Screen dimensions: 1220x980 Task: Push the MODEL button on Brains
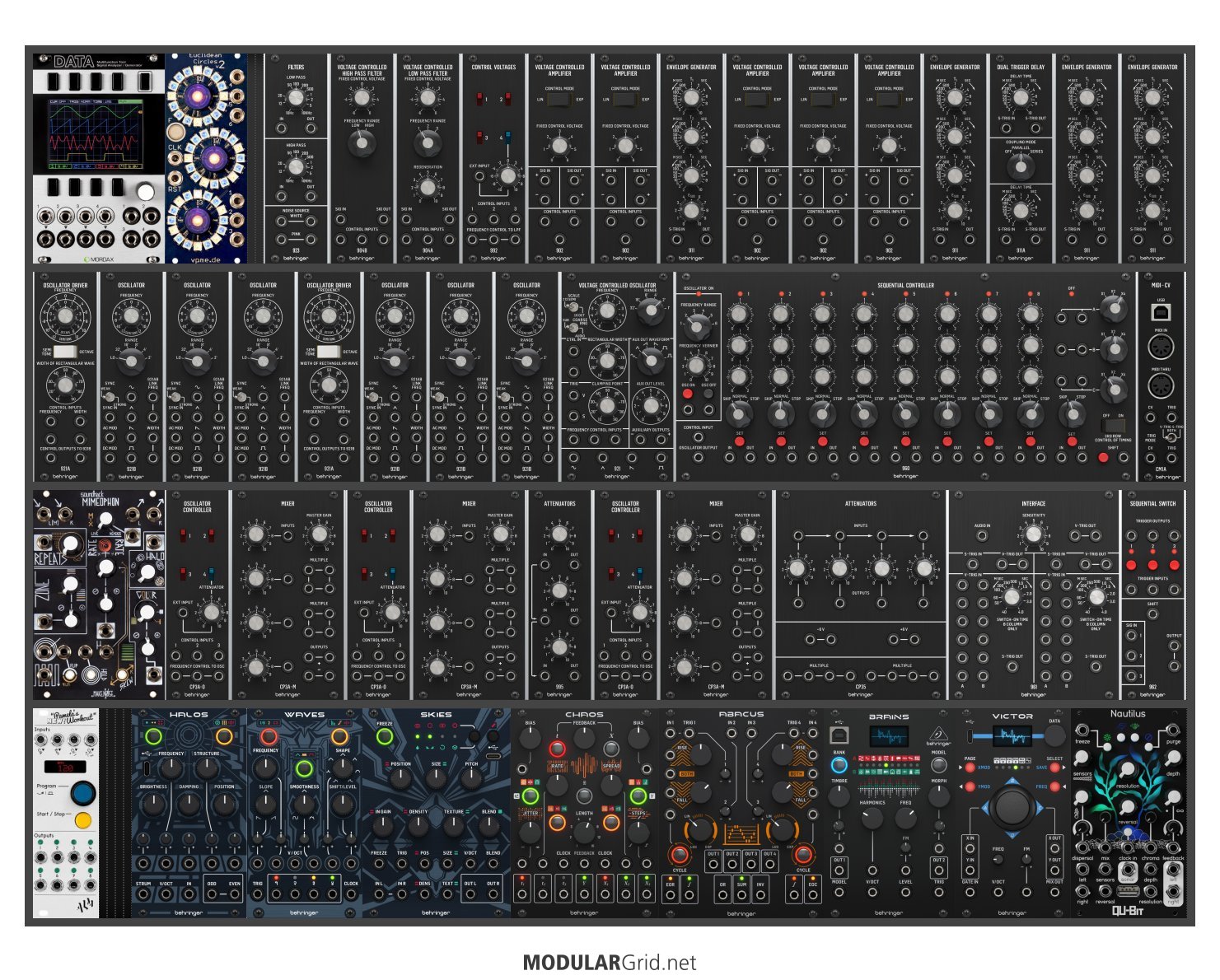point(938,764)
